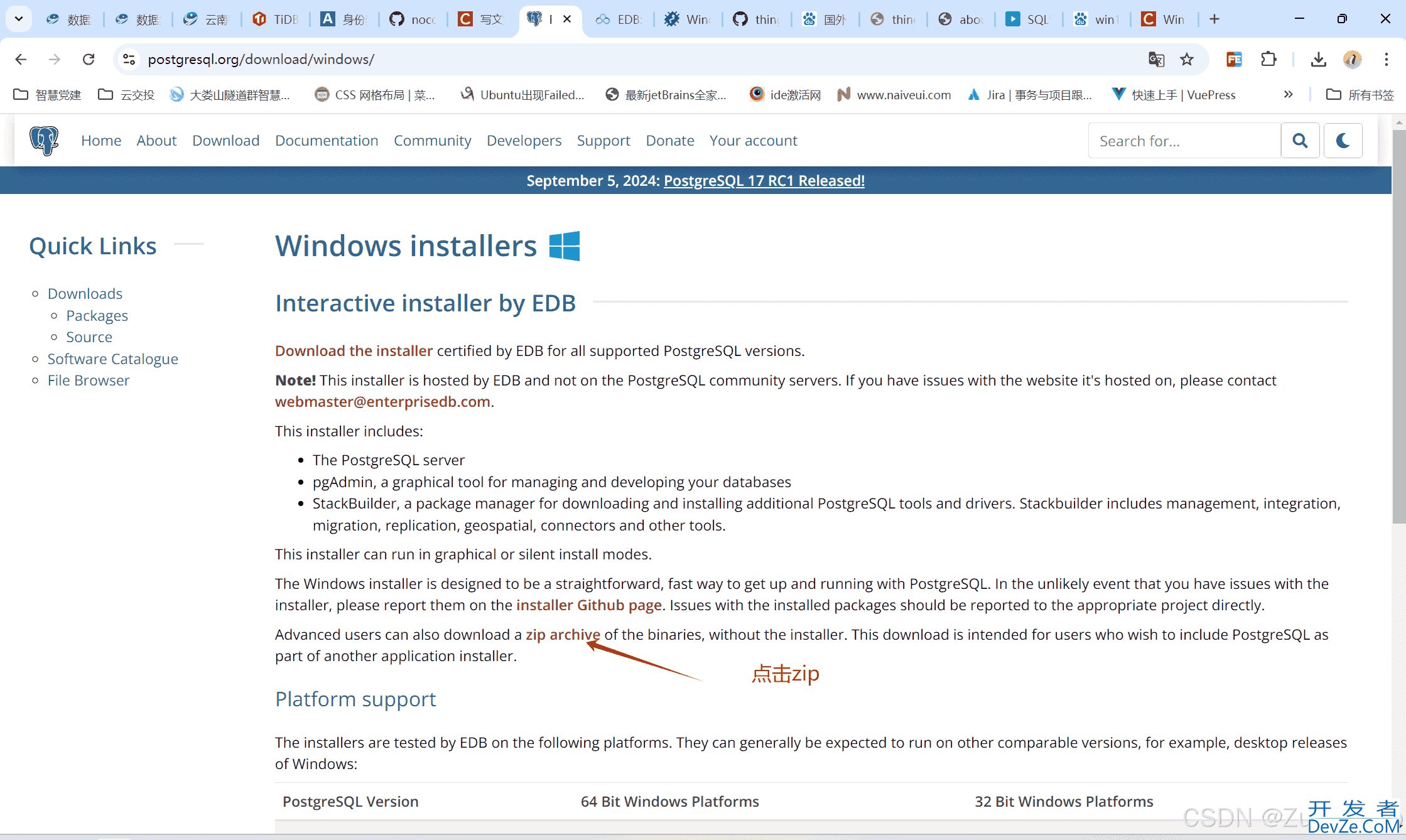The image size is (1406, 840).
Task: Open the profile avatar
Action: 1352,59
